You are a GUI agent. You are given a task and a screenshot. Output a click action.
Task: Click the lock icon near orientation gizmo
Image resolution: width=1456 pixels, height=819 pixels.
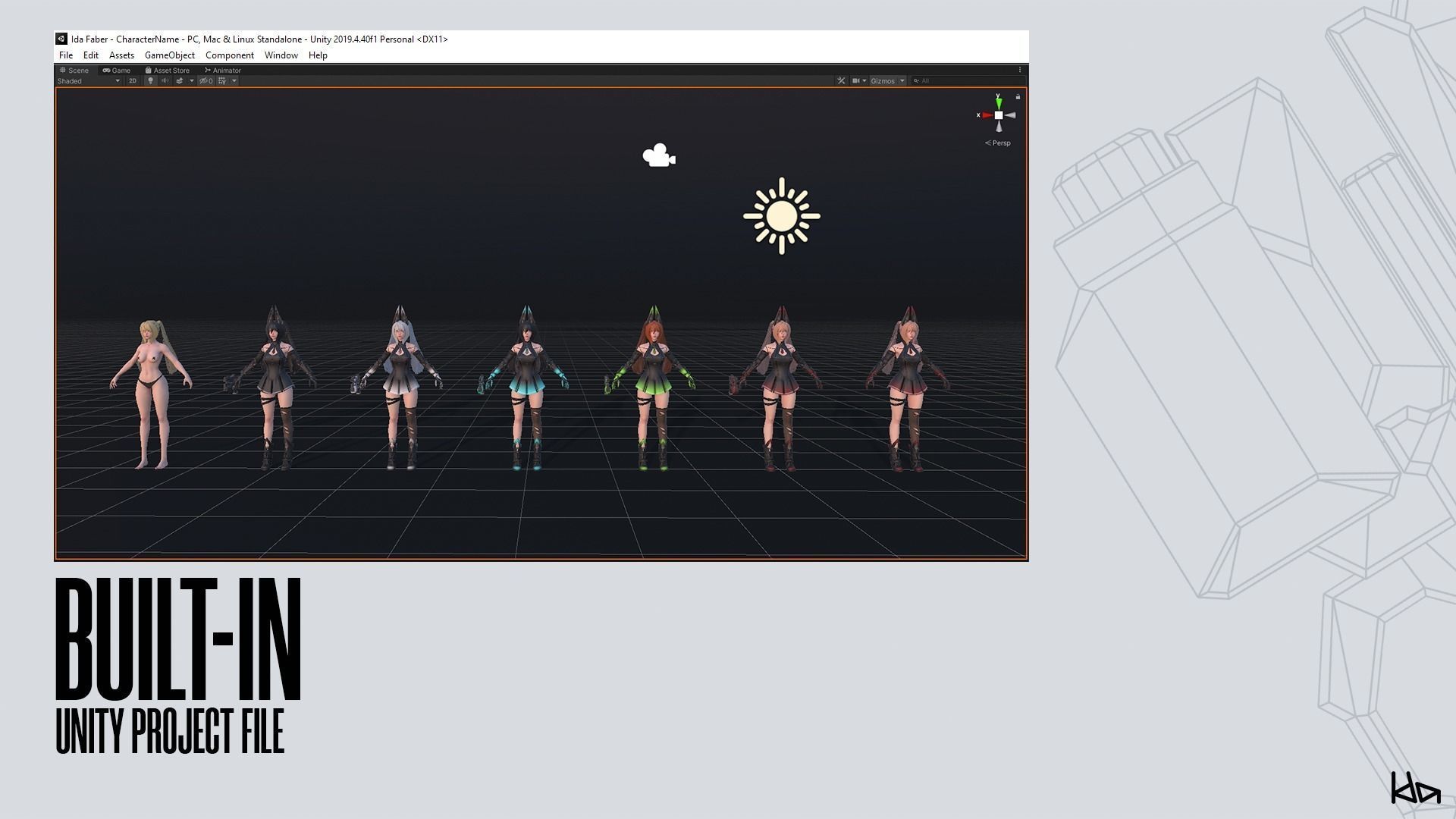pyautogui.click(x=1018, y=97)
